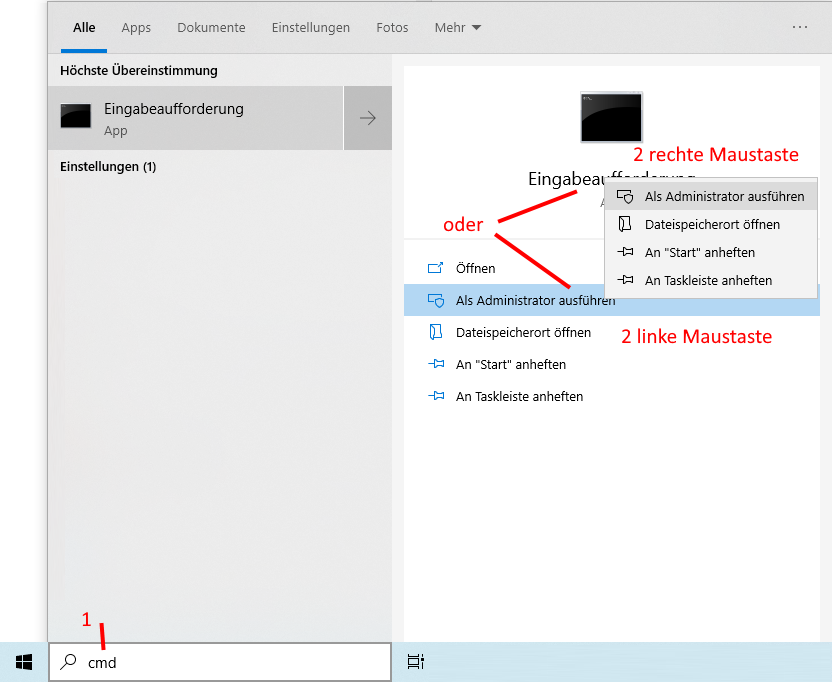The height and width of the screenshot is (682, 832).
Task: Click the search magnifier icon
Action: click(68, 662)
